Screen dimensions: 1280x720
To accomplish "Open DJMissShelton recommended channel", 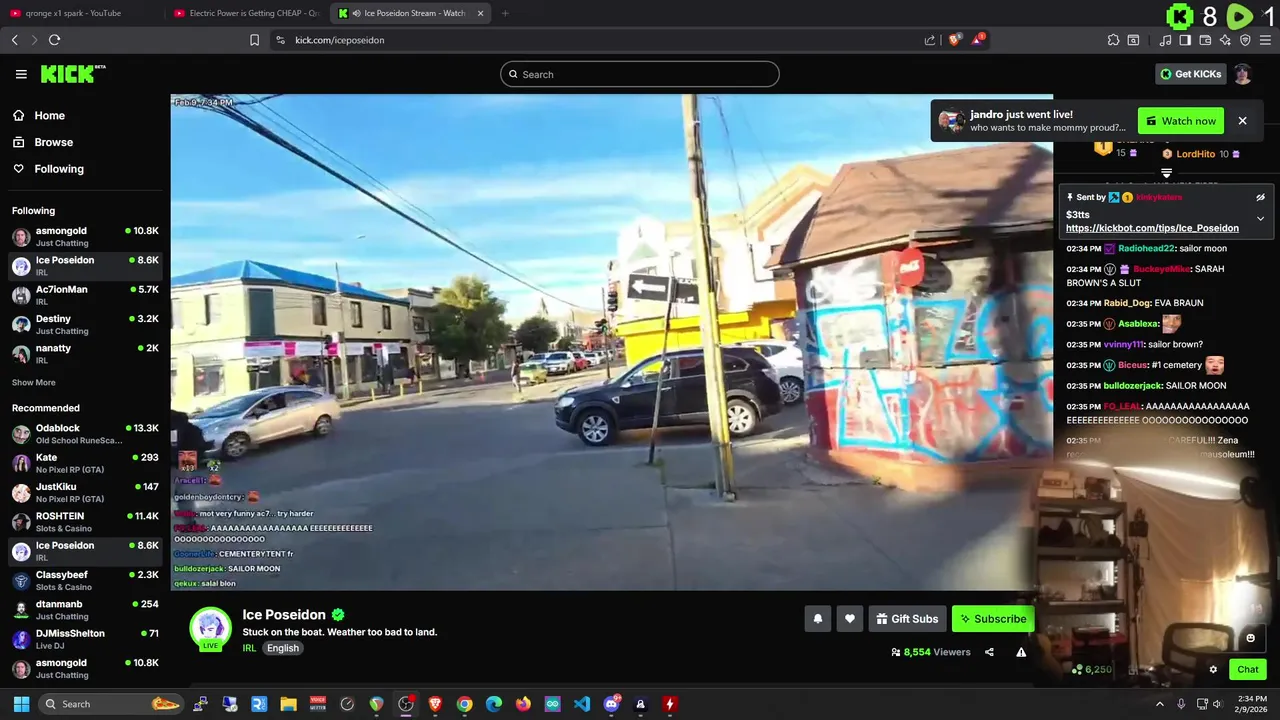I will pyautogui.click(x=85, y=639).
